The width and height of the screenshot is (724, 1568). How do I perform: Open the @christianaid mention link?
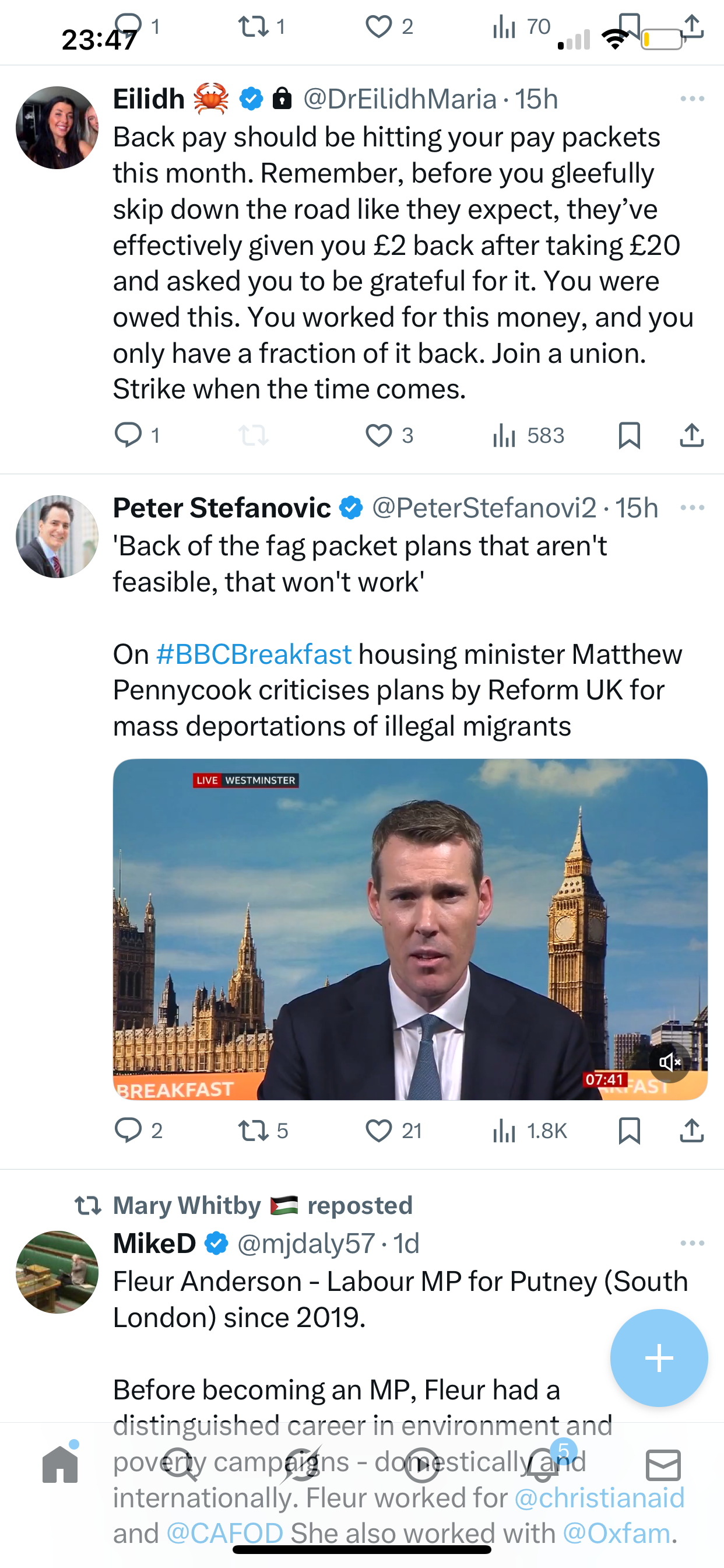(599, 1498)
